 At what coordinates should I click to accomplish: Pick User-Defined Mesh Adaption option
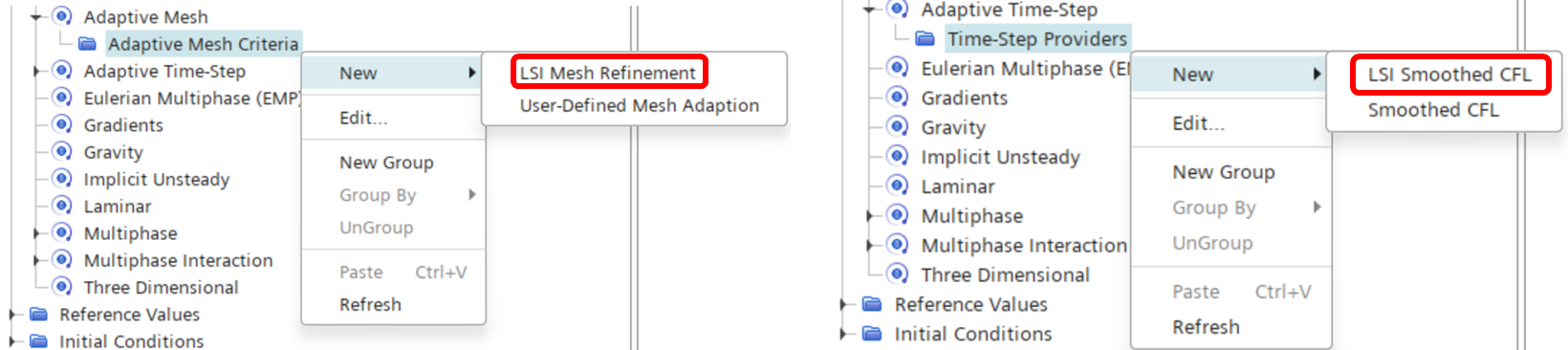pos(639,105)
